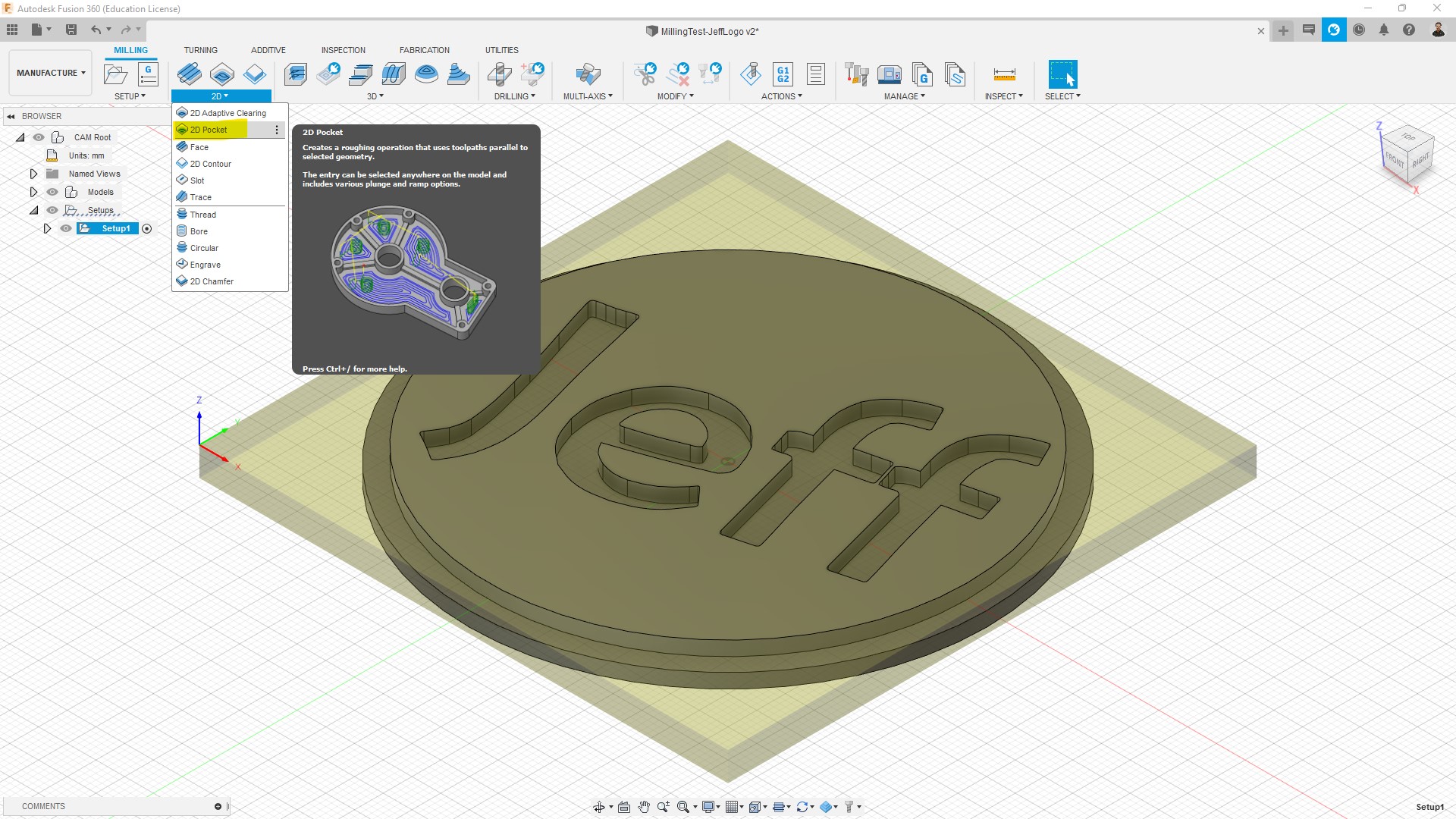Click the Post Process G1G2 icon
This screenshot has width=1456, height=819.
(x=783, y=74)
